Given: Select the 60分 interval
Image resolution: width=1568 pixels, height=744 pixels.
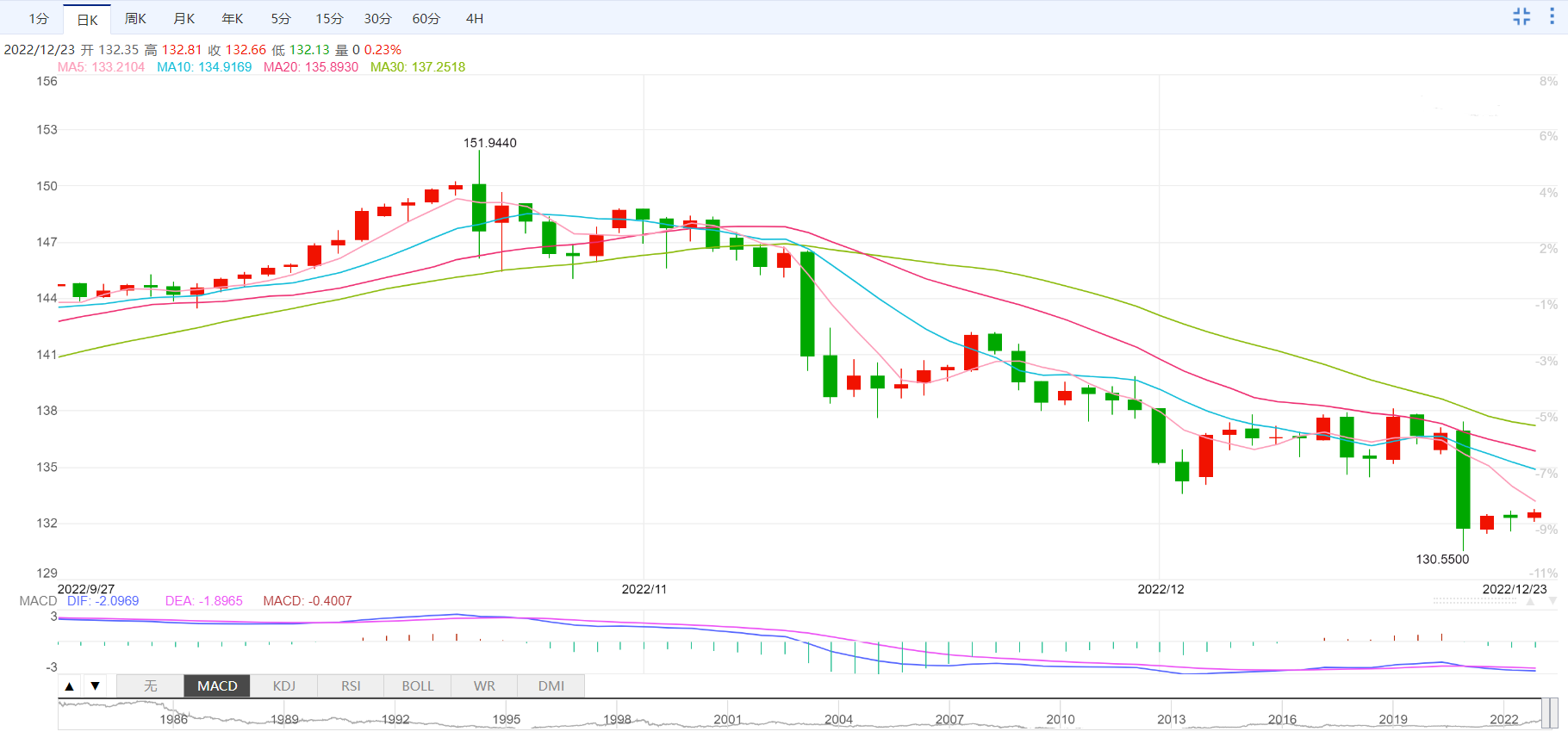Looking at the screenshot, I should coord(426,19).
